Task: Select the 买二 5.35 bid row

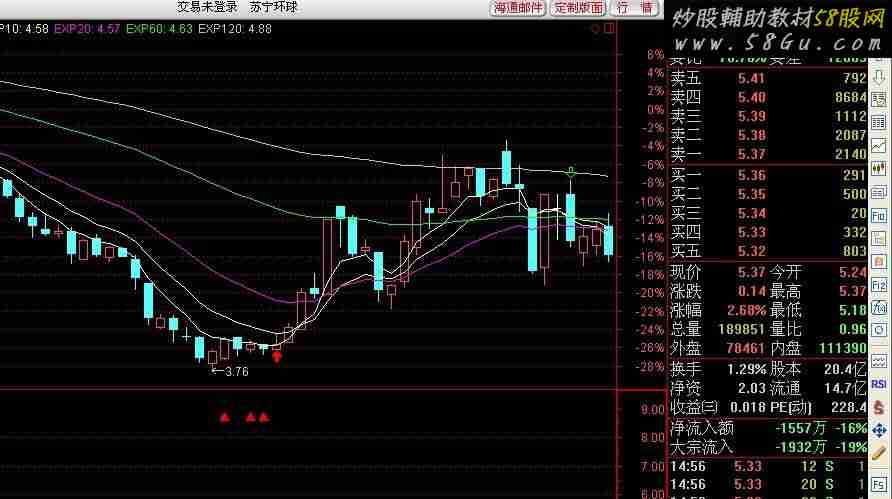Action: coord(768,194)
